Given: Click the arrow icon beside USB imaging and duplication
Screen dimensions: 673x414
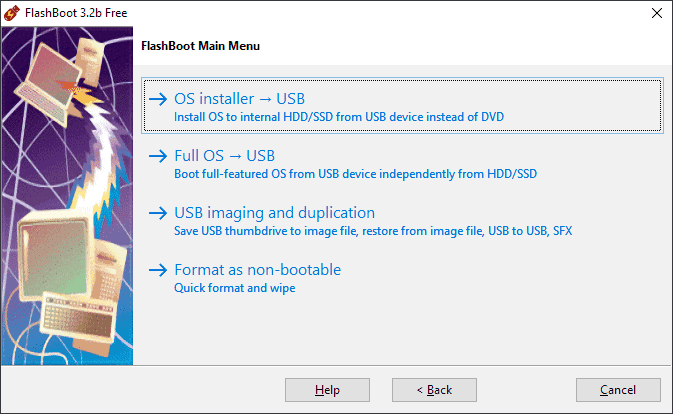Looking at the screenshot, I should (158, 213).
